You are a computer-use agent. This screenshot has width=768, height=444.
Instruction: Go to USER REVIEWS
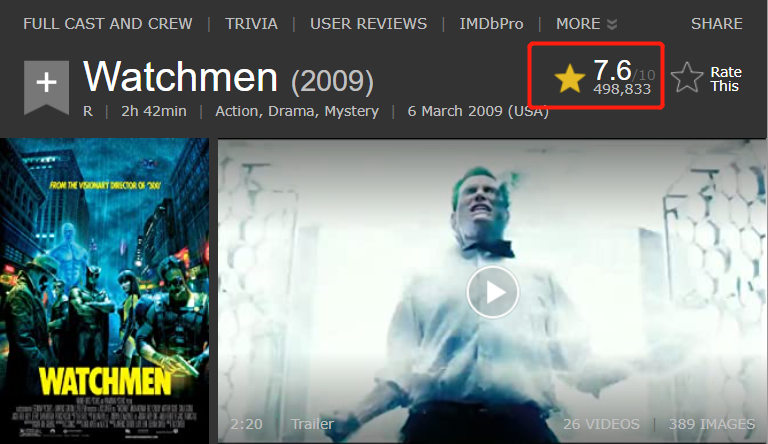[x=368, y=24]
